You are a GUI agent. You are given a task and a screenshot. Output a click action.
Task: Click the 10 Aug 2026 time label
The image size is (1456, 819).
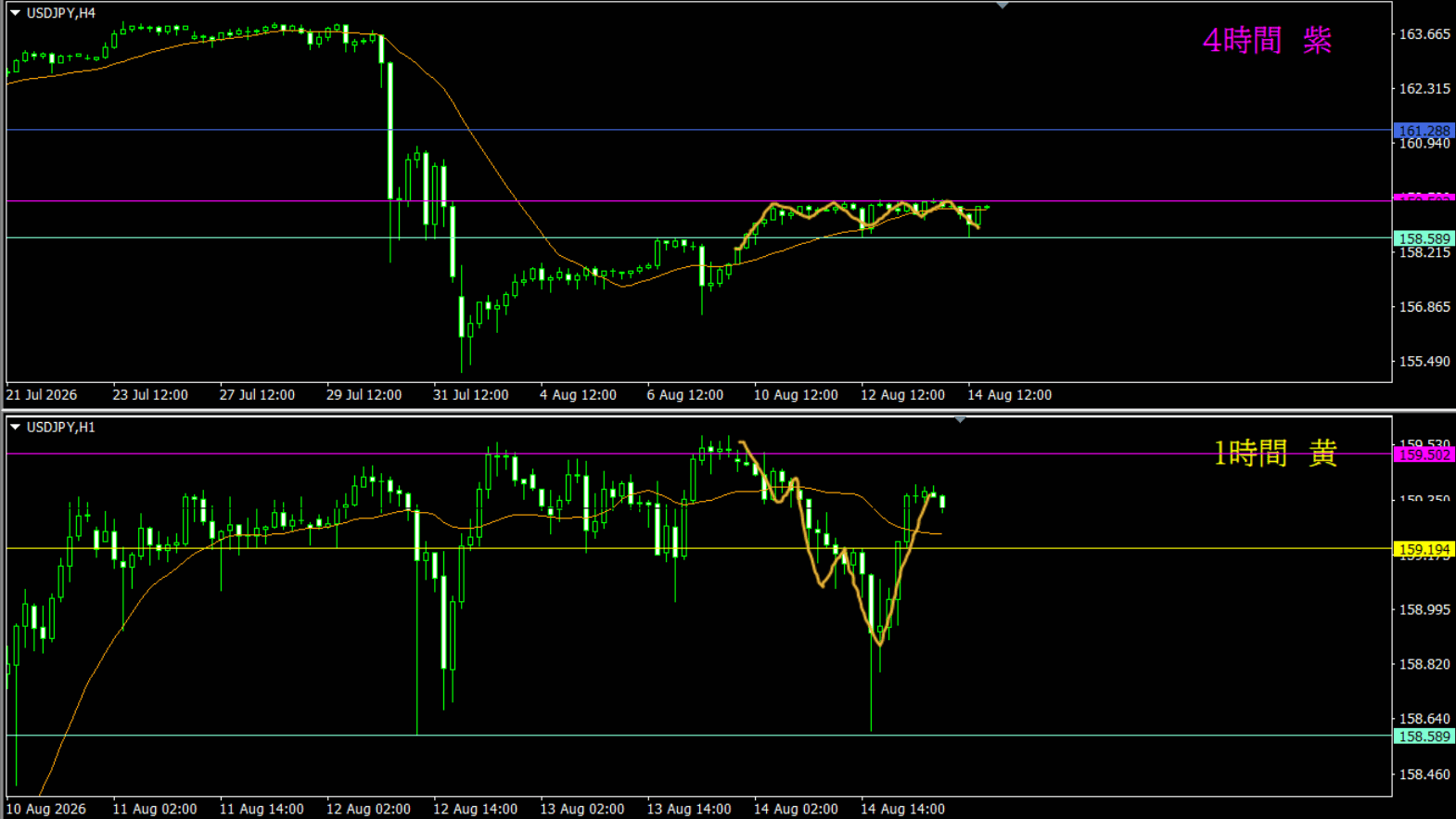tap(45, 809)
